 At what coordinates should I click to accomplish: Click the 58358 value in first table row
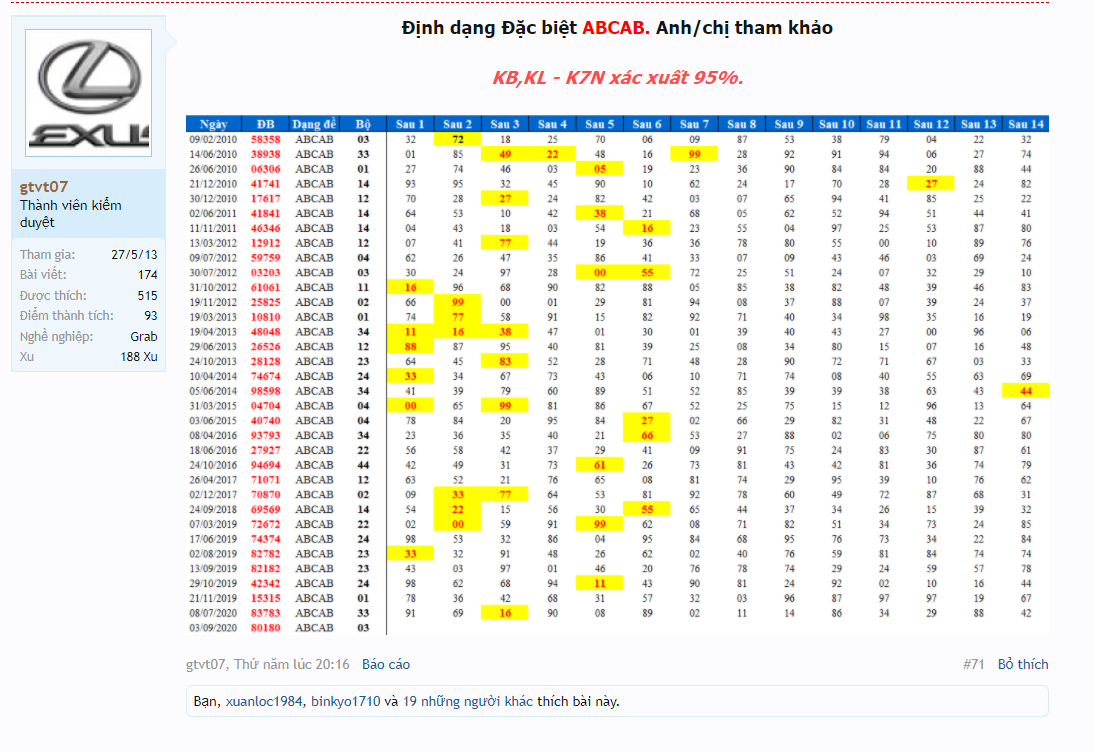click(x=265, y=140)
